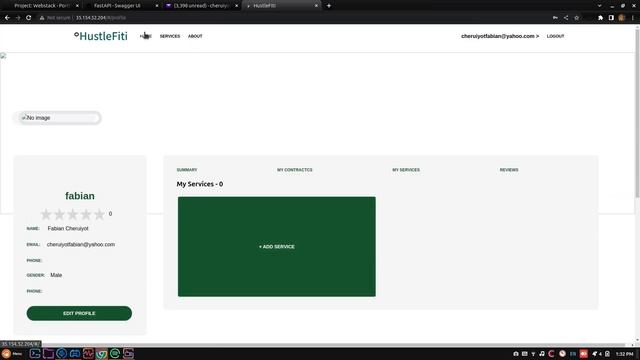Click the + Add Service card
The height and width of the screenshot is (360, 640).
point(277,247)
